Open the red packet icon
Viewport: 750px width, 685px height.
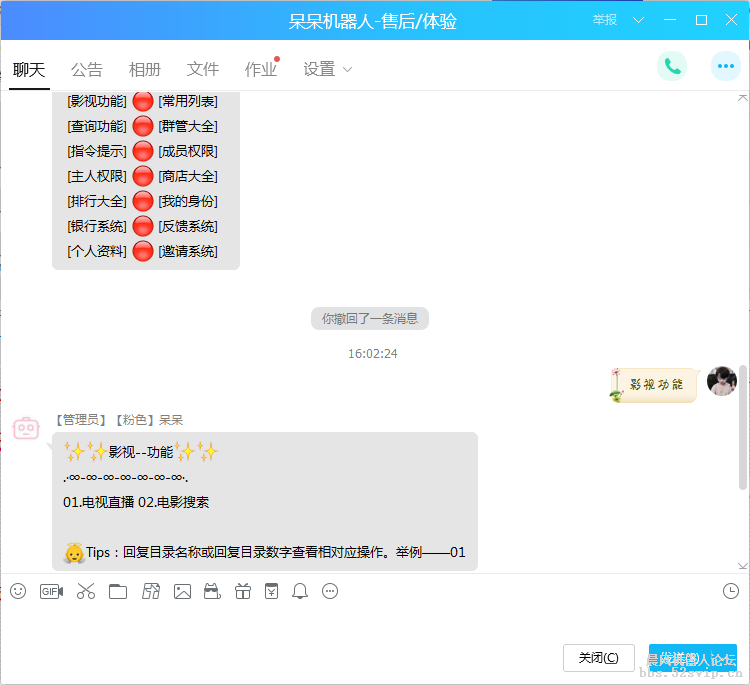pyautogui.click(x=272, y=591)
